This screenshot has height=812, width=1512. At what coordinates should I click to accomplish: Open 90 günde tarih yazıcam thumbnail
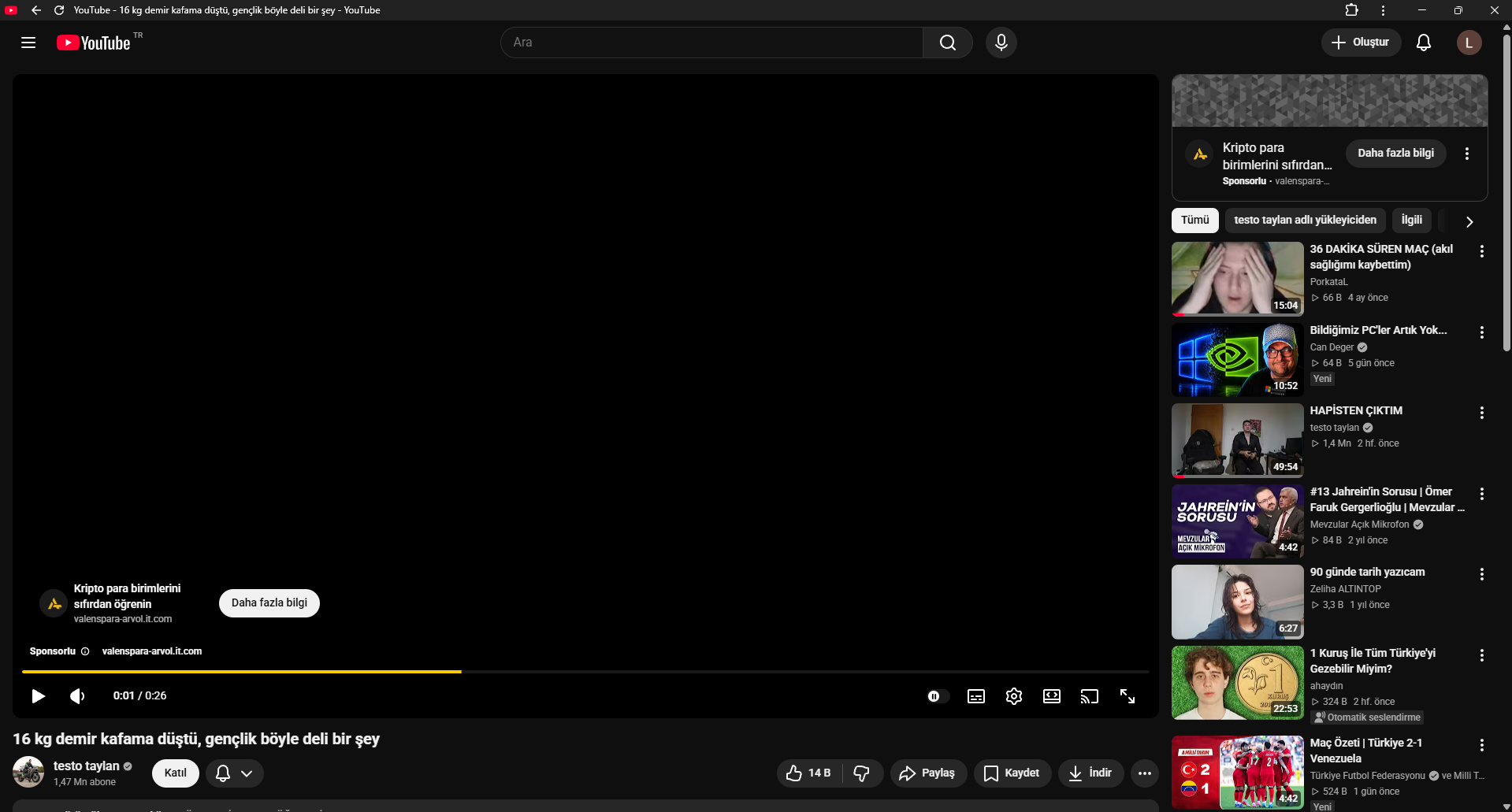coord(1238,602)
